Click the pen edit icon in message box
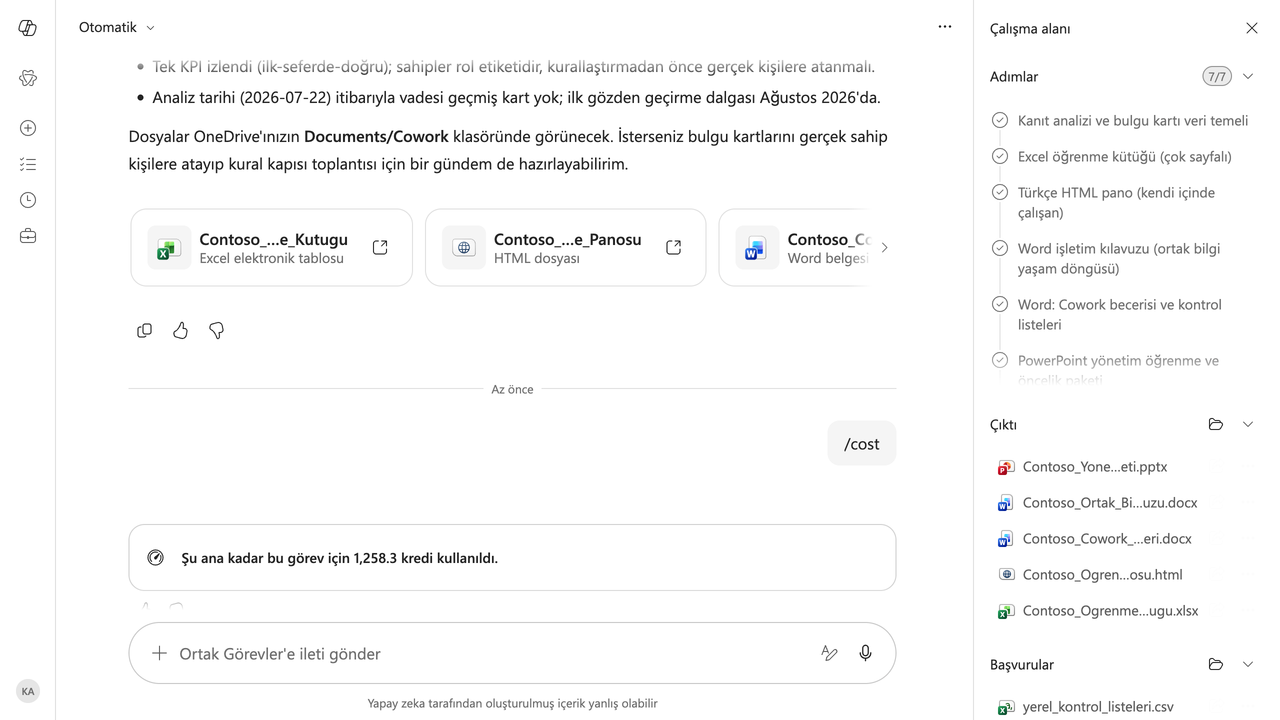The width and height of the screenshot is (1280, 720). click(829, 653)
